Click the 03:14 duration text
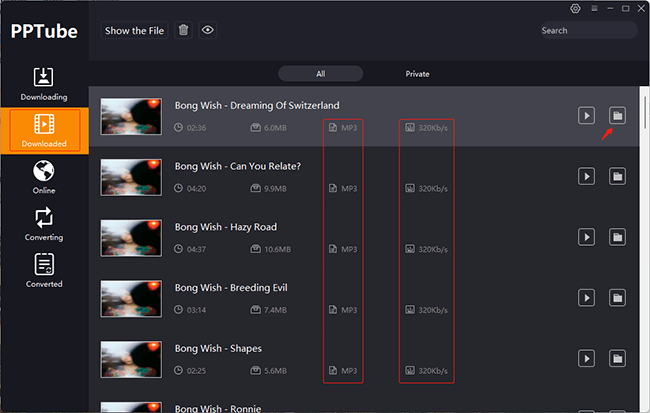 click(196, 310)
